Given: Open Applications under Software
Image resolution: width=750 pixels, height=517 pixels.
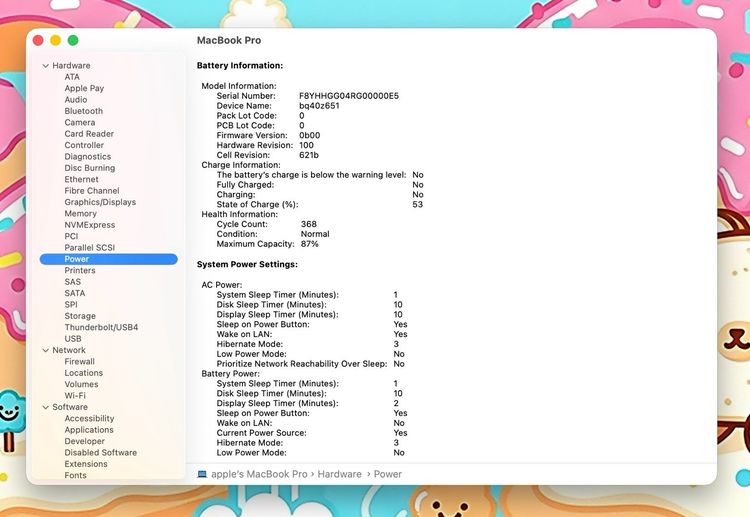Looking at the screenshot, I should 89,430.
